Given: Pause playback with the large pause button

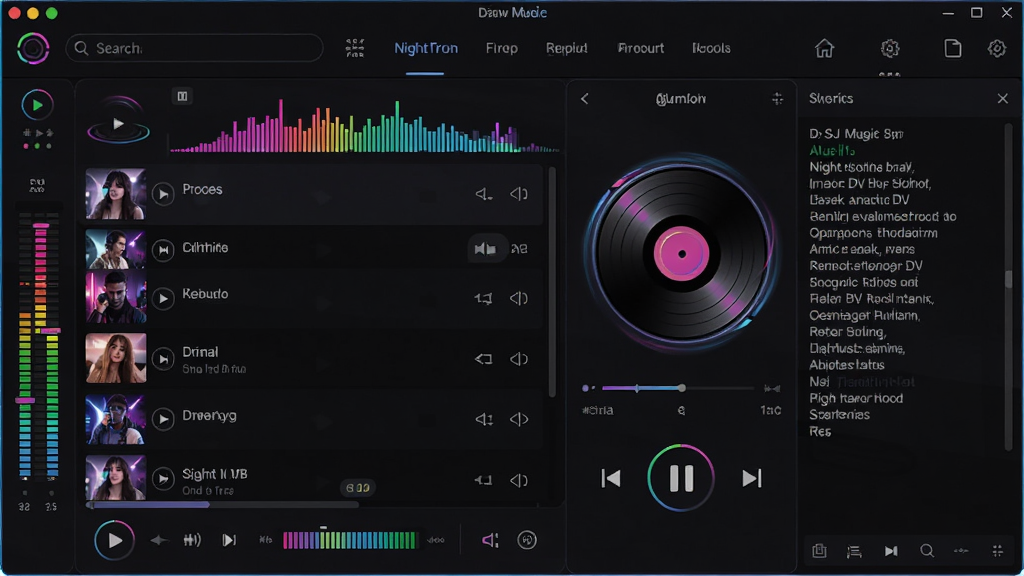Looking at the screenshot, I should pyautogui.click(x=681, y=478).
